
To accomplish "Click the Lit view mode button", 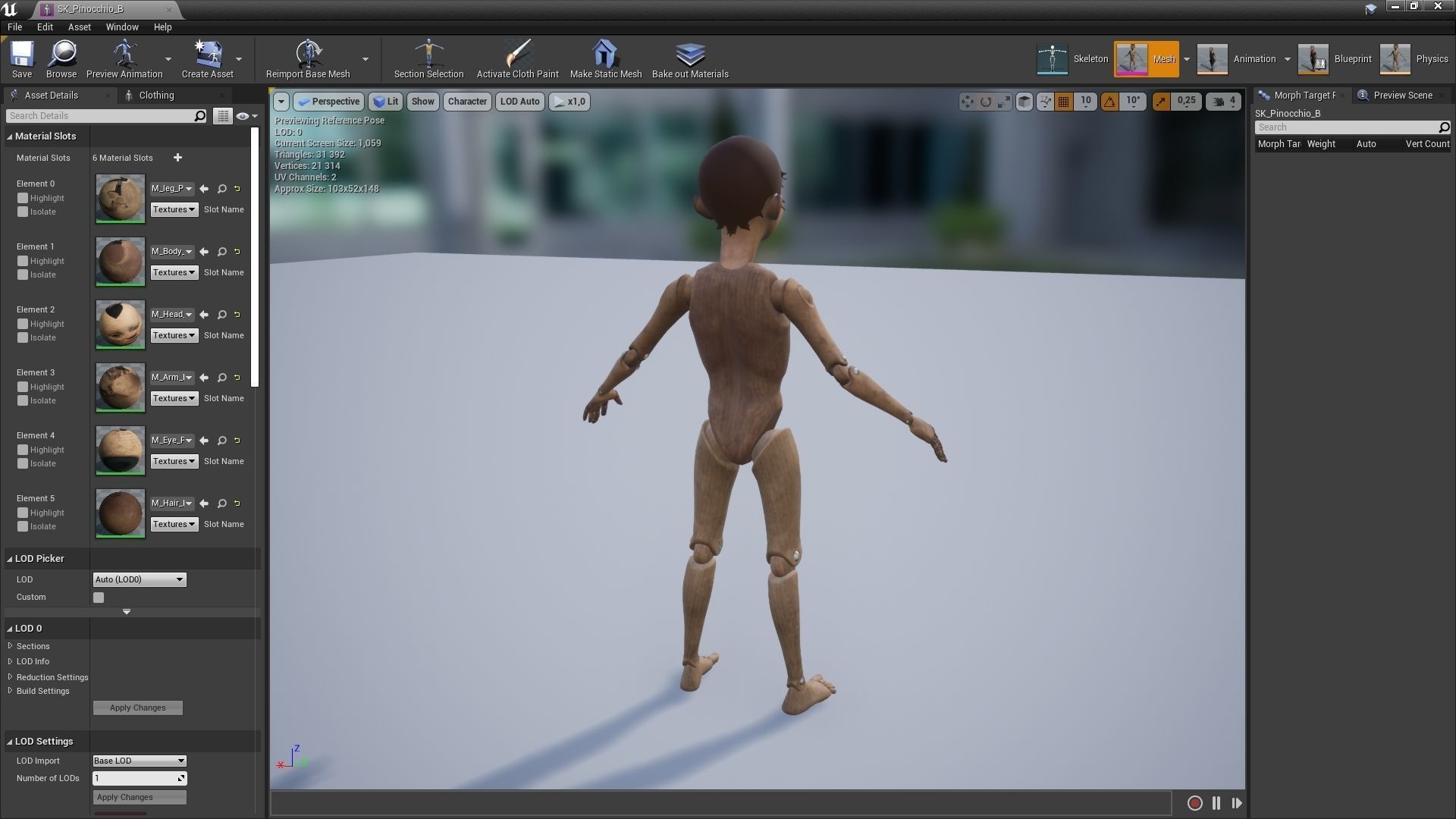I will 386,102.
